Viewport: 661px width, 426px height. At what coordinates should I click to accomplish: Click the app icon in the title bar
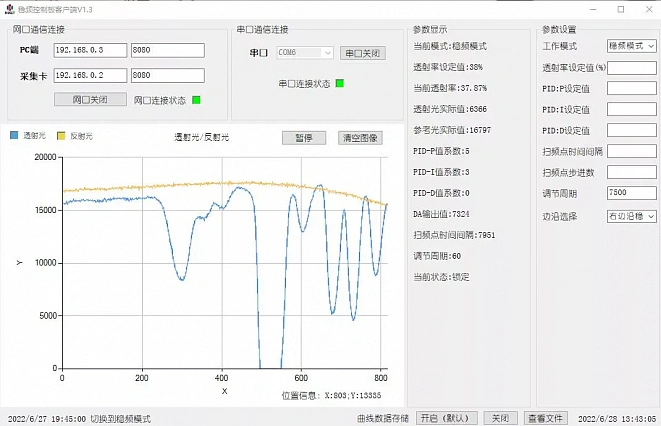point(9,9)
